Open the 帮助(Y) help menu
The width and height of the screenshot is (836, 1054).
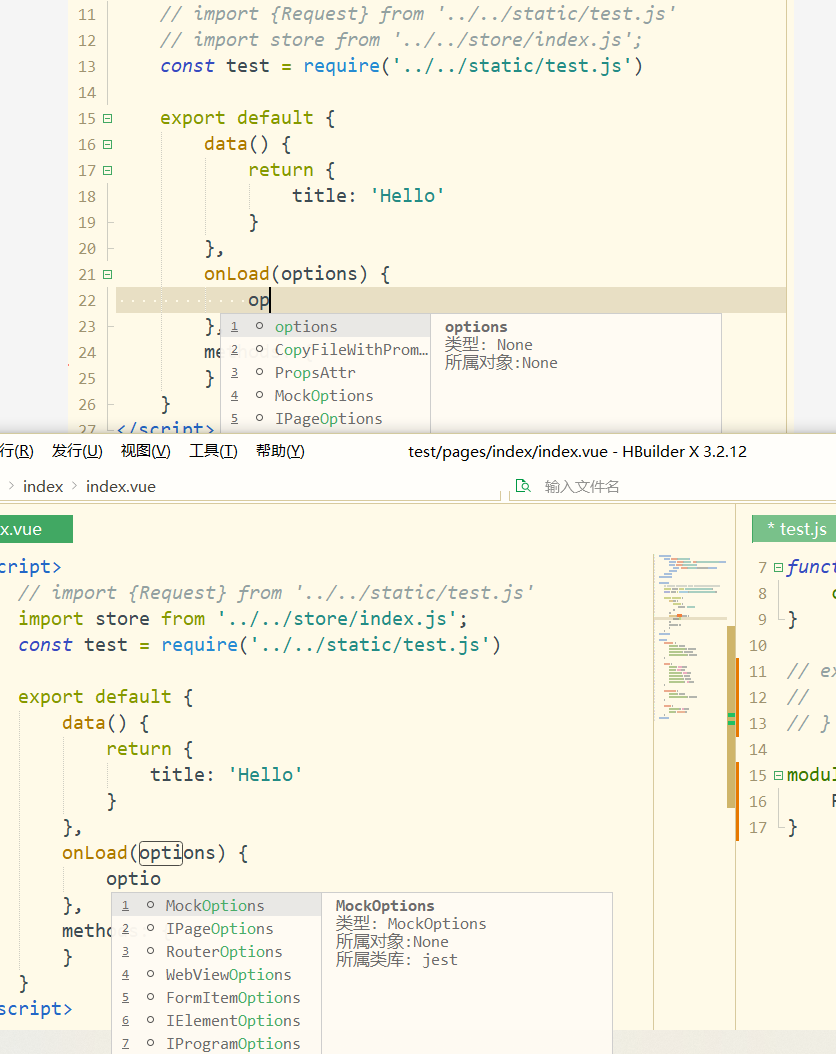[x=280, y=451]
